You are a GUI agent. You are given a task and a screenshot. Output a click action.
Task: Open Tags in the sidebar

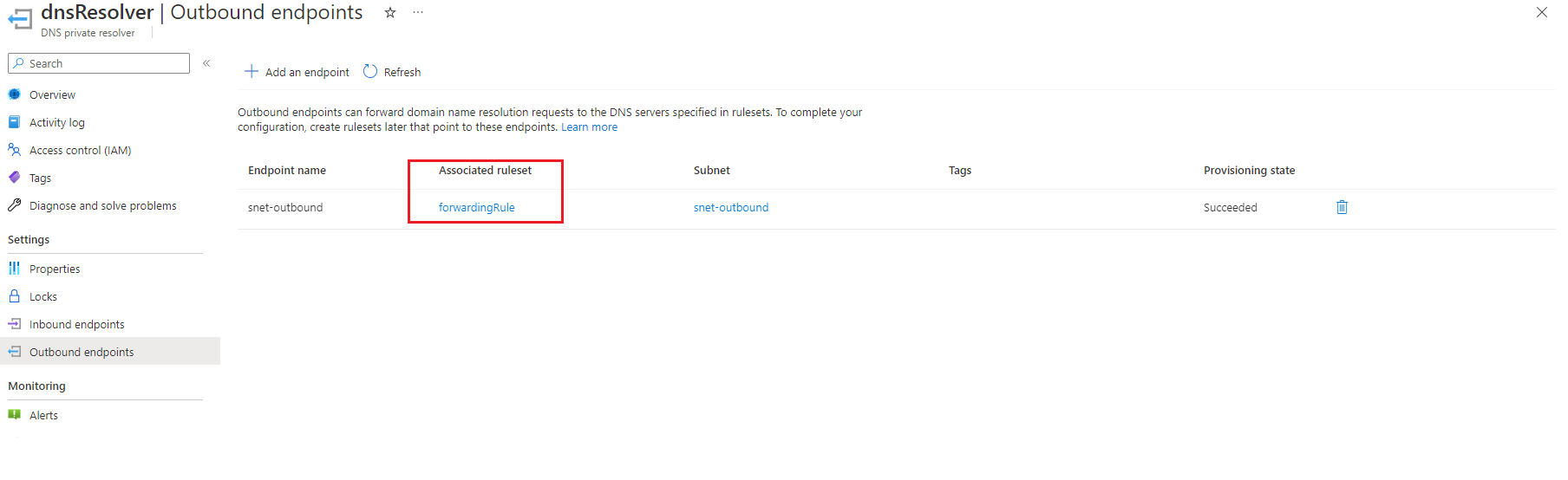[40, 178]
